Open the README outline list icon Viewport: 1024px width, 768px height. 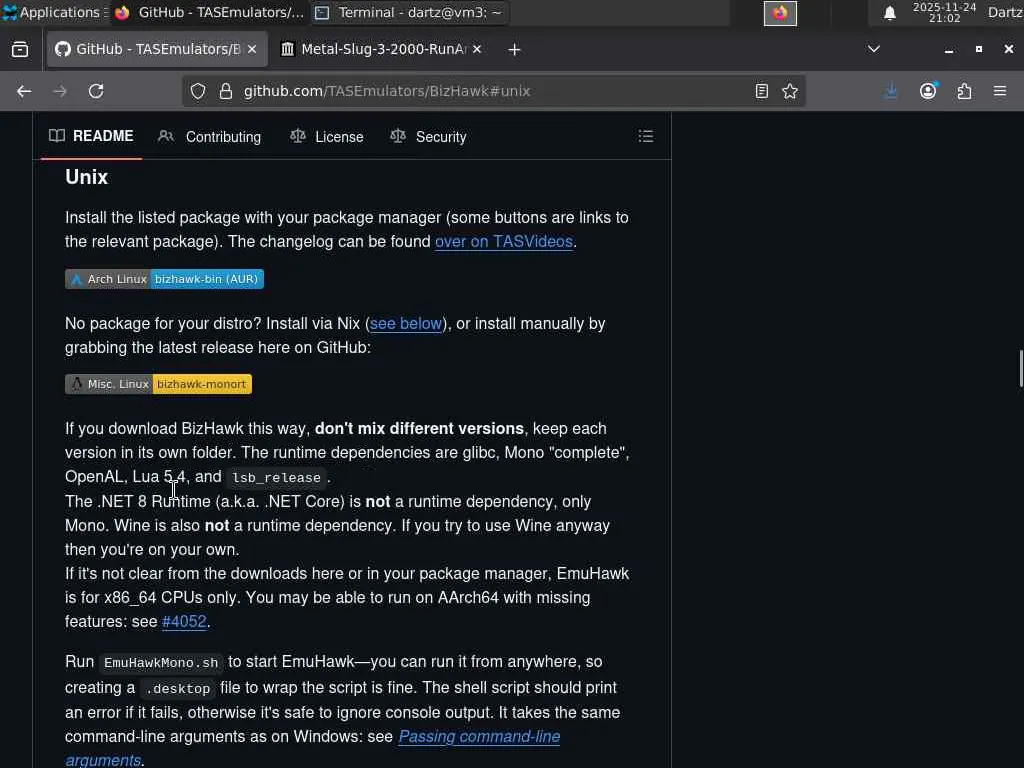pos(646,136)
